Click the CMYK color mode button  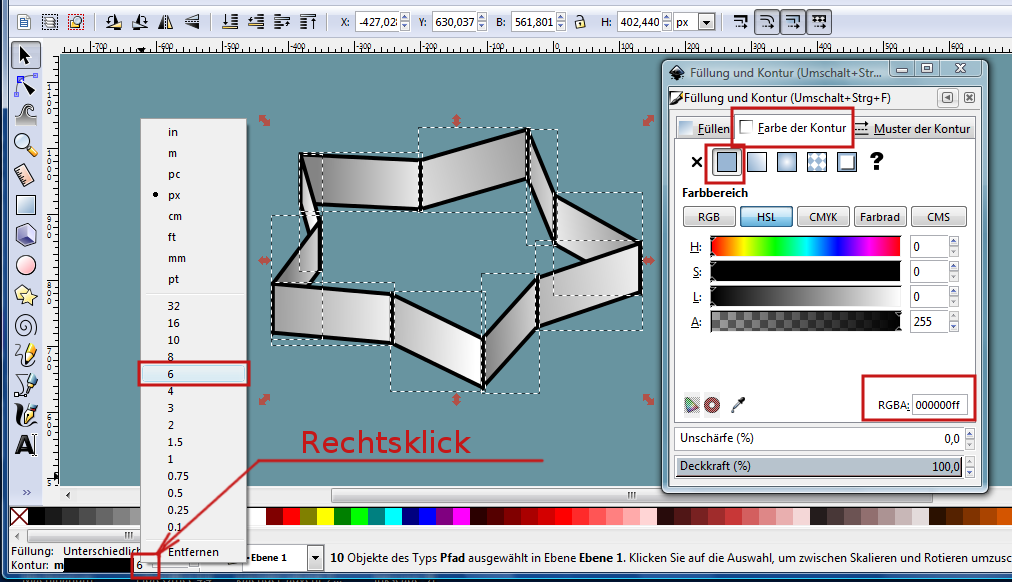pyautogui.click(x=823, y=216)
